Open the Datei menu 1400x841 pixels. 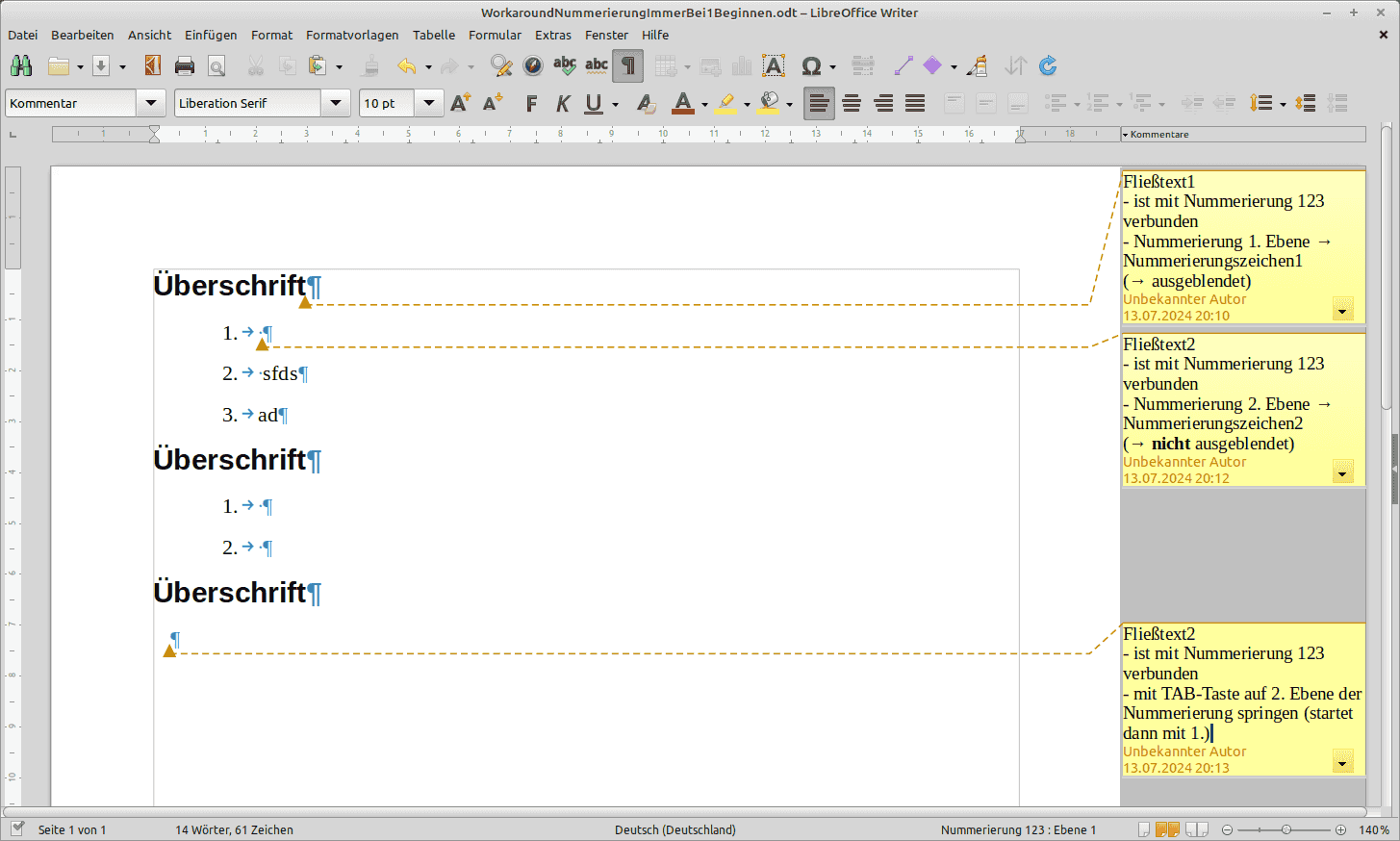(23, 35)
